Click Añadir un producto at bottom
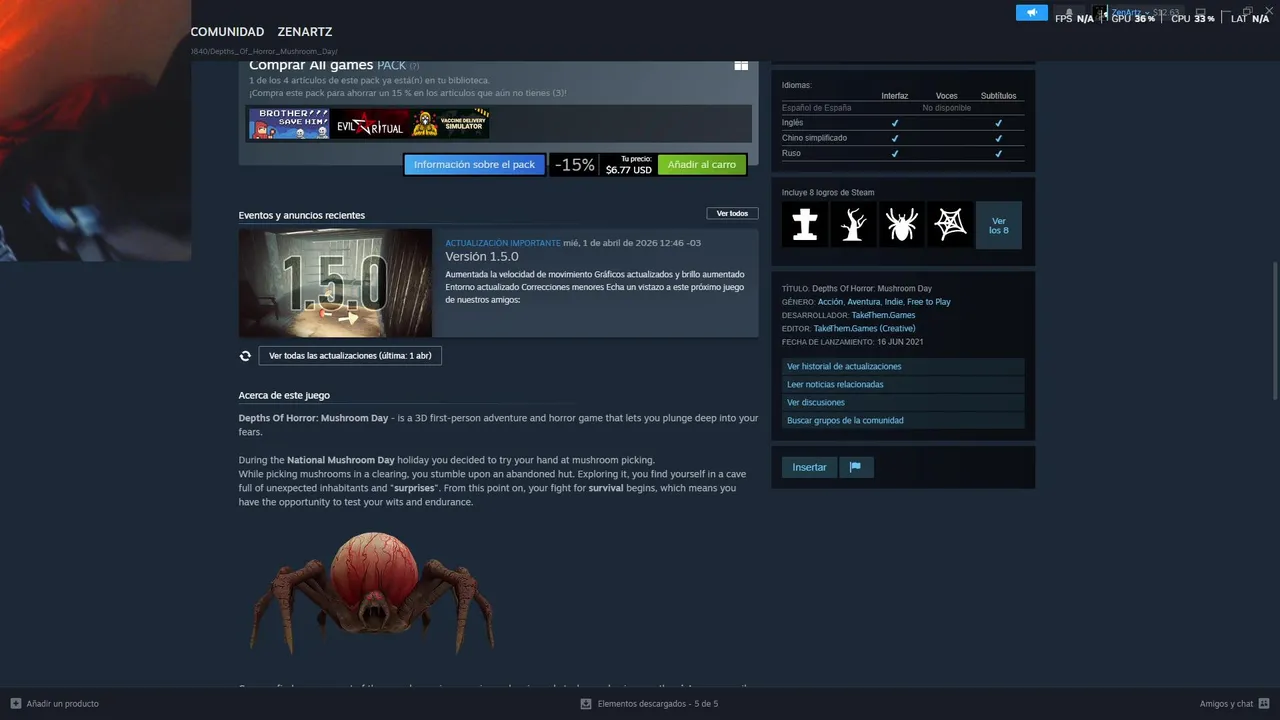This screenshot has height=720, width=1280. click(55, 704)
